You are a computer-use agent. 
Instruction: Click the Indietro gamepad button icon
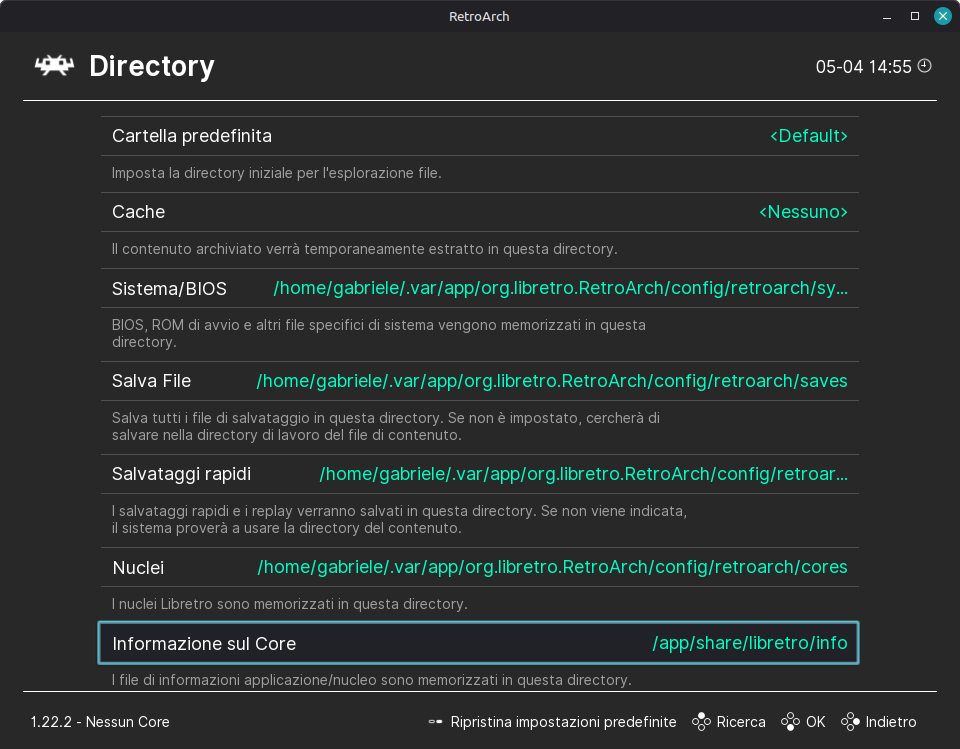[850, 722]
